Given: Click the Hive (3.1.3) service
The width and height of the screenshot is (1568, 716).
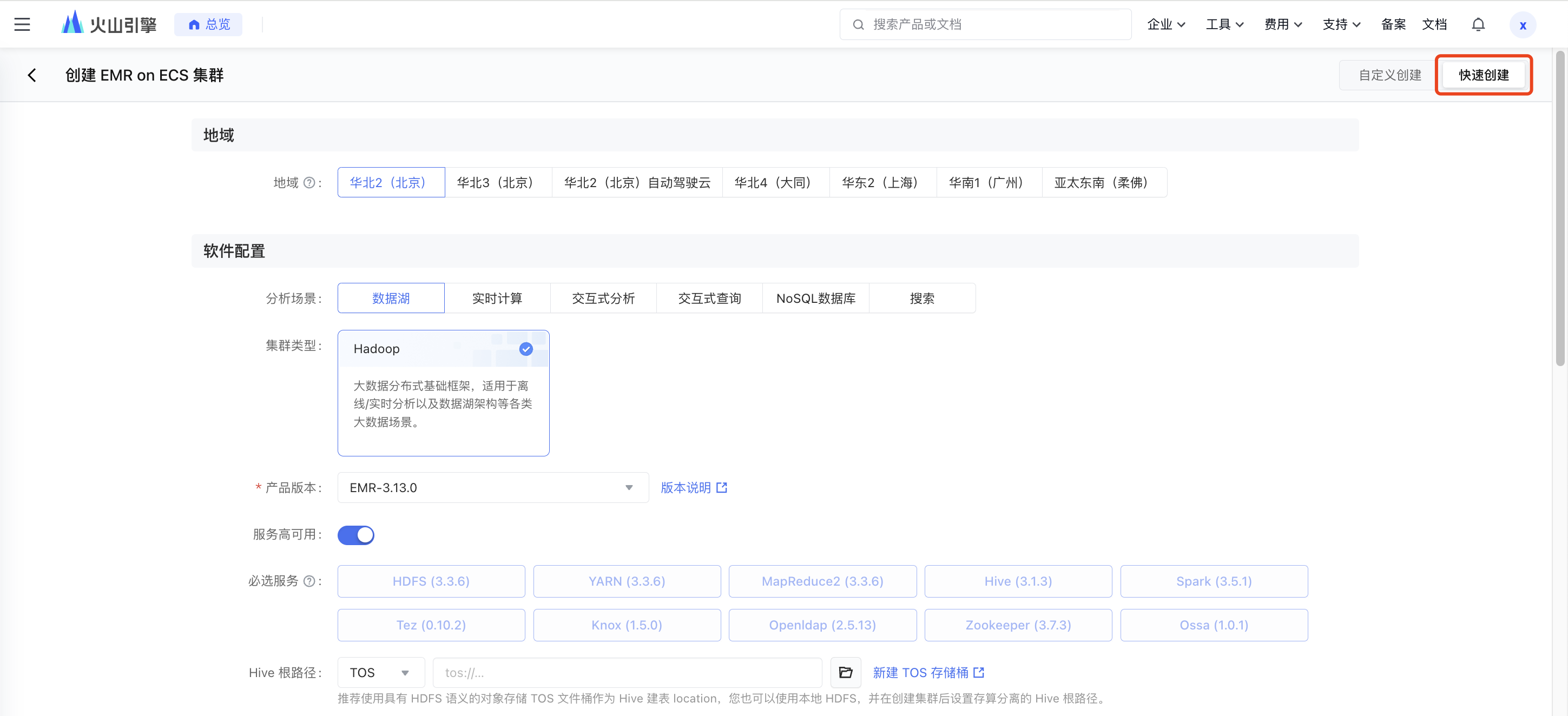Looking at the screenshot, I should (1018, 581).
